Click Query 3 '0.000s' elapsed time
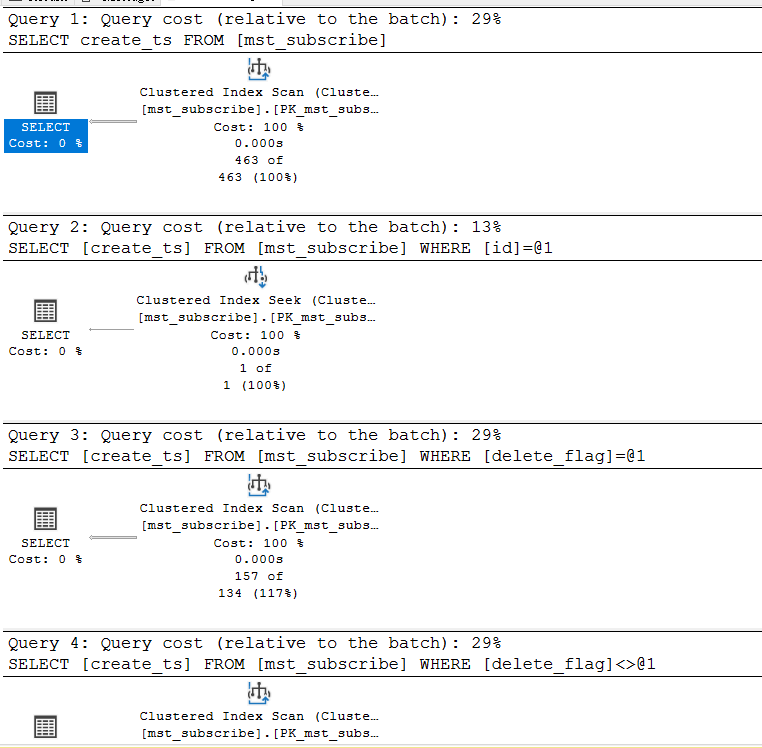Screen dimensions: 762x748 tap(259, 559)
